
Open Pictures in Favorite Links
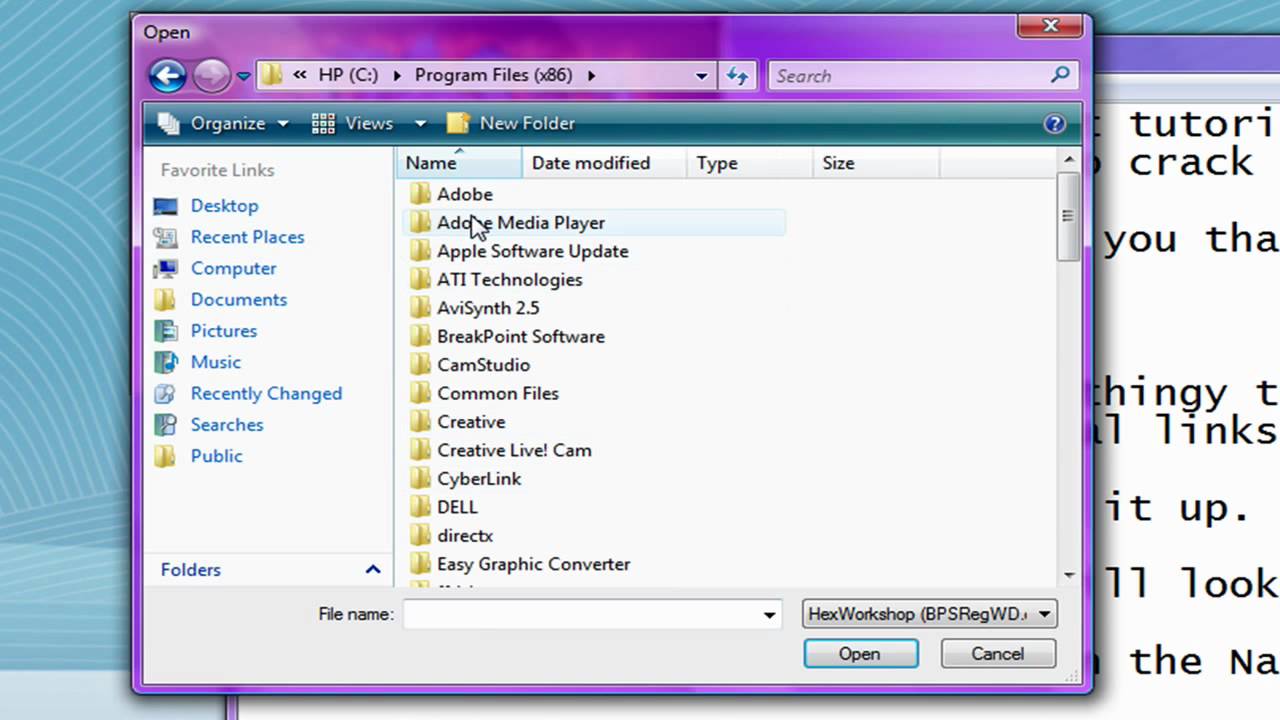pos(223,330)
